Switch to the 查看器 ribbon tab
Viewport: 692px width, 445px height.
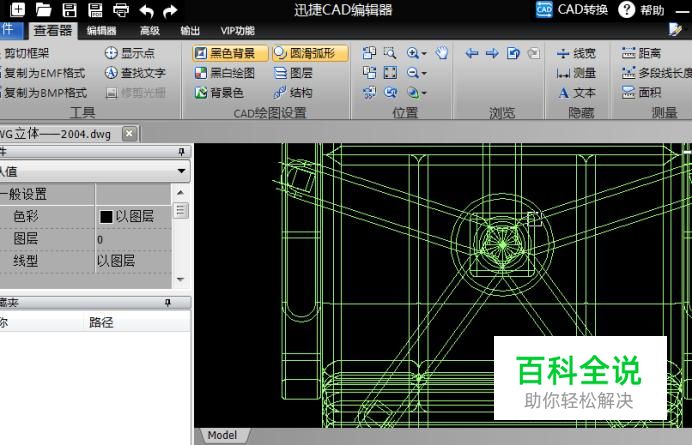(53, 30)
